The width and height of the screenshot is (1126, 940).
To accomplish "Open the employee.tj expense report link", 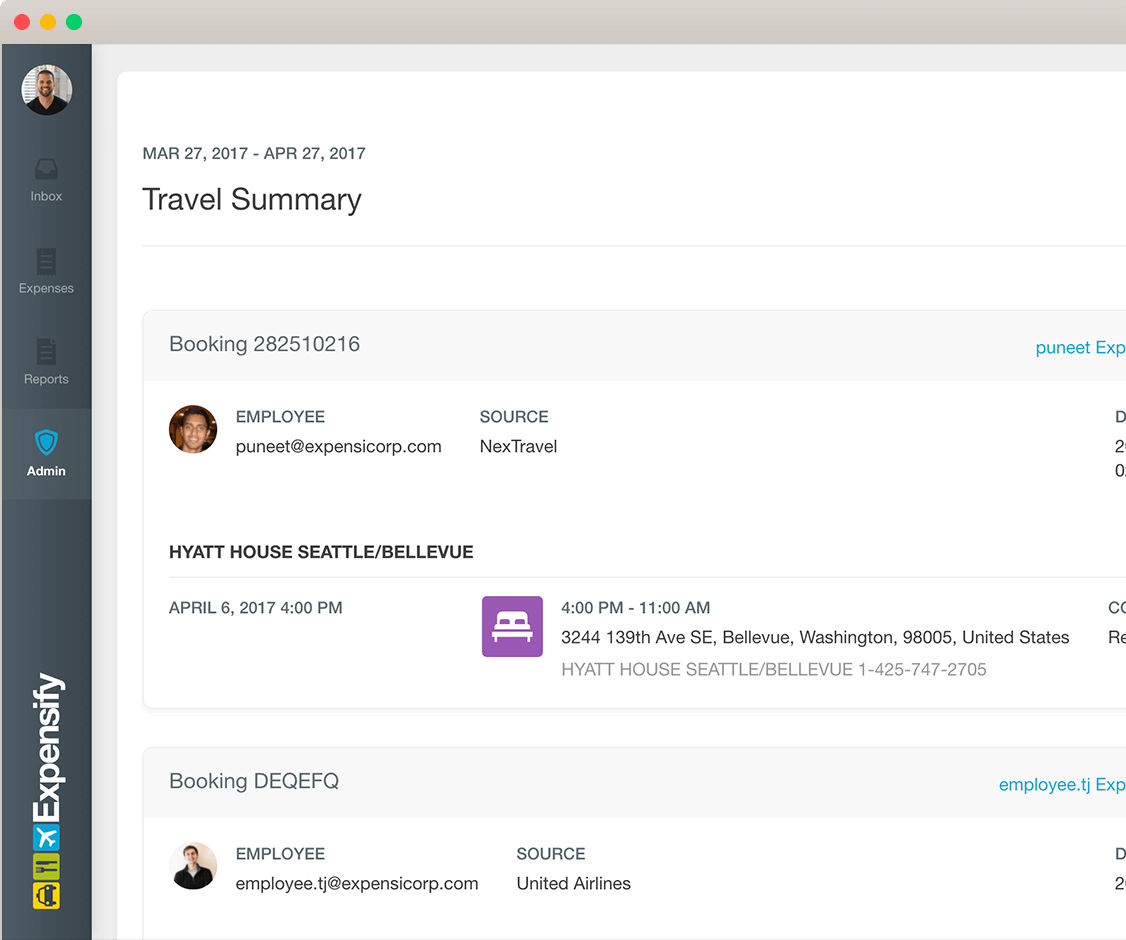I will [x=1061, y=785].
